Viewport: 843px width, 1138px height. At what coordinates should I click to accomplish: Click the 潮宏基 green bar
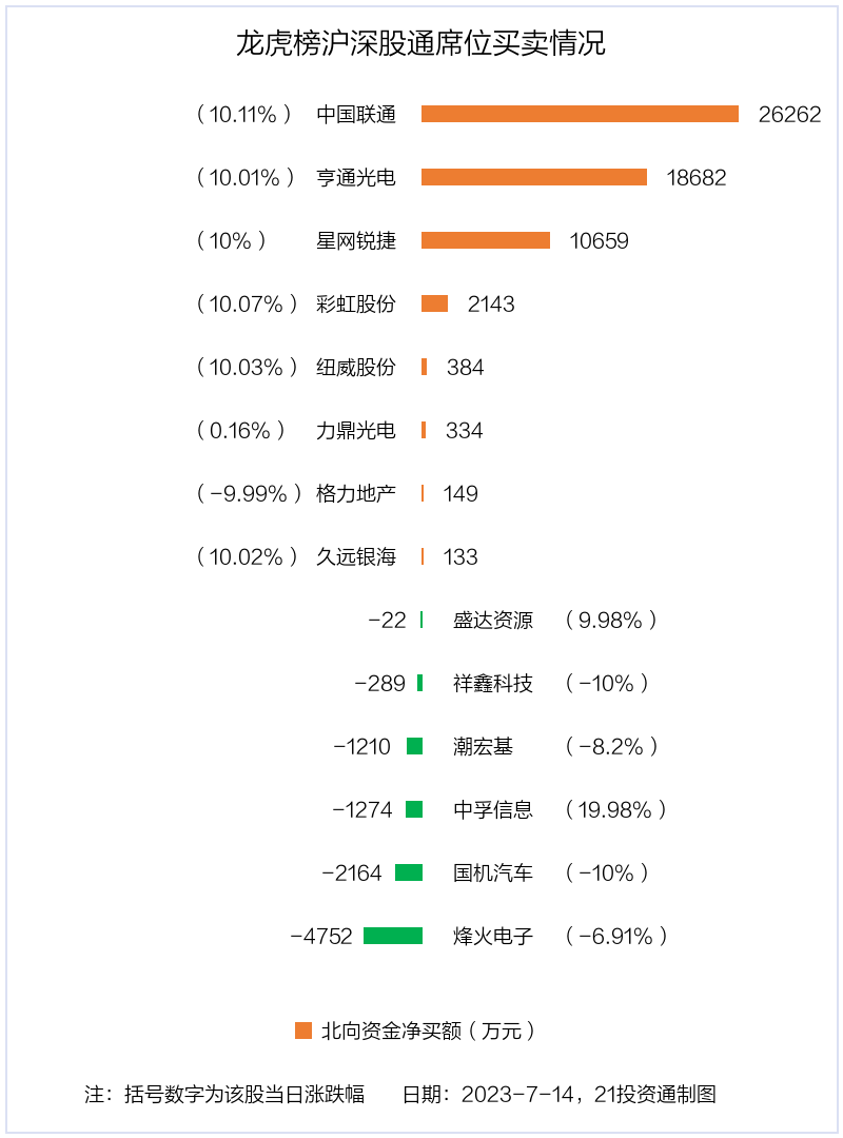[414, 746]
